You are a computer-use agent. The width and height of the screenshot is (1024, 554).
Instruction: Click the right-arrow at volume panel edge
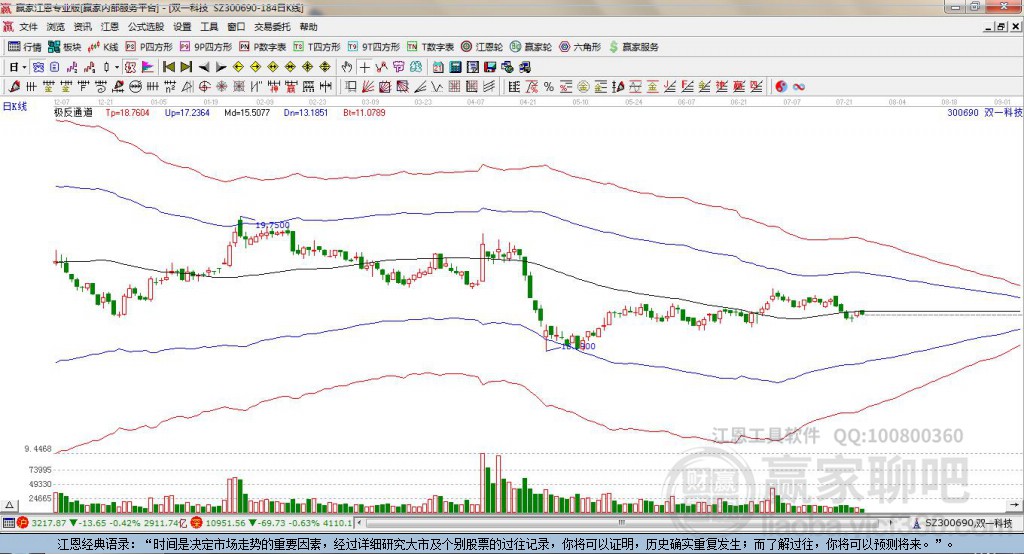point(1014,504)
